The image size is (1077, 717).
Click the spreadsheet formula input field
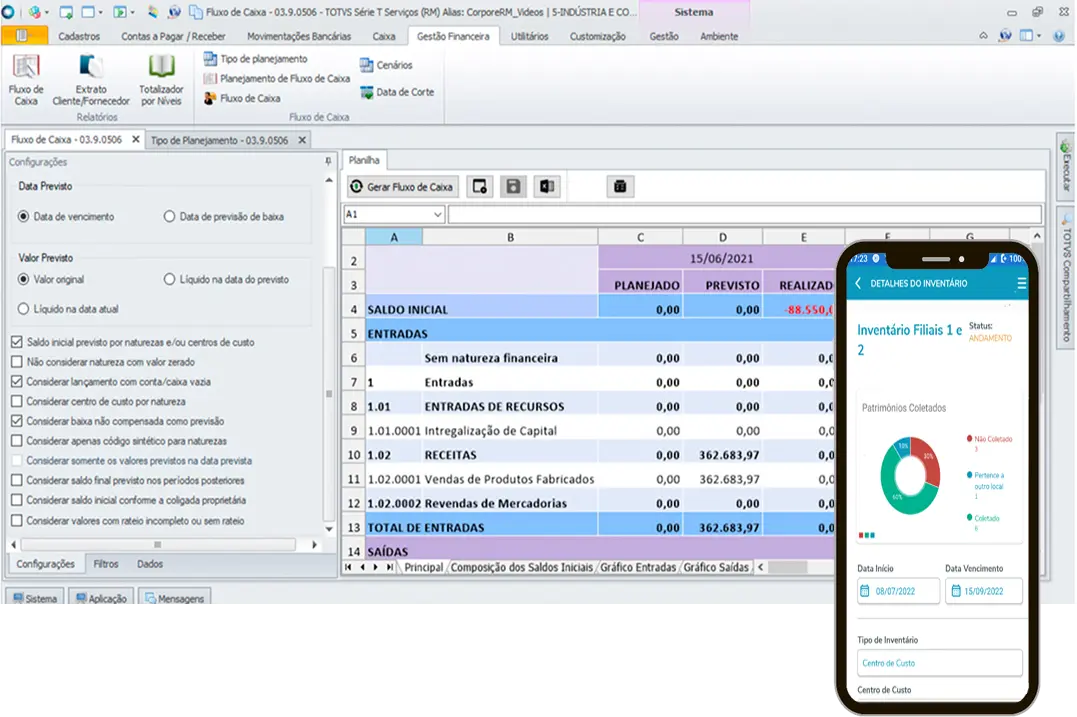(x=744, y=215)
